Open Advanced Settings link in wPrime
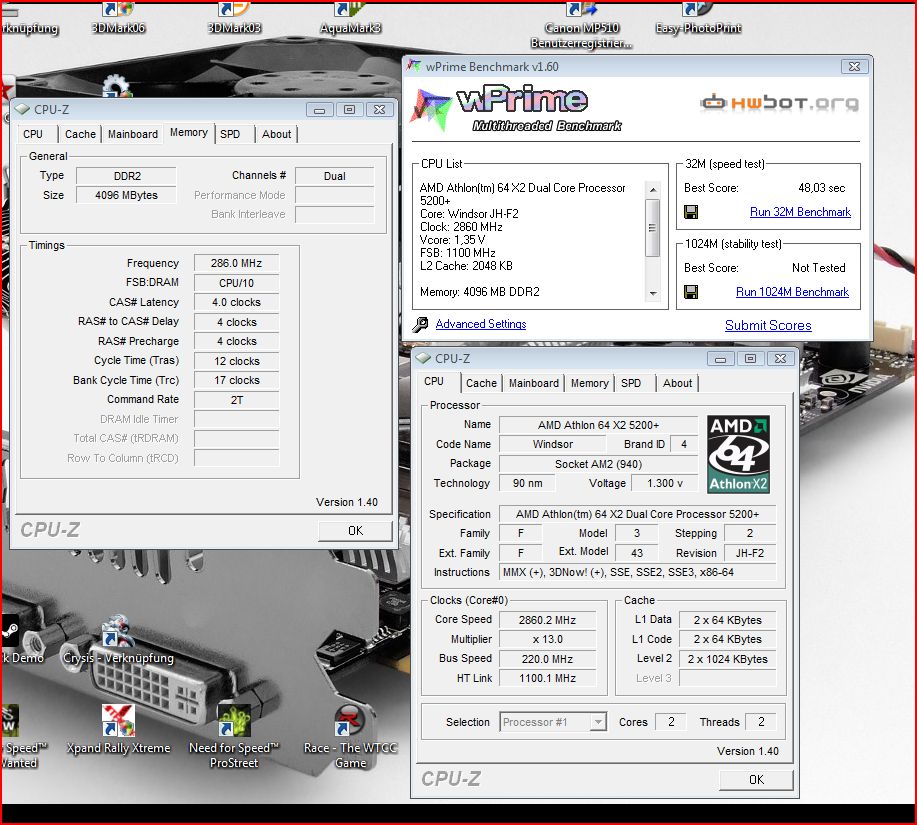The image size is (917, 825). coord(481,324)
